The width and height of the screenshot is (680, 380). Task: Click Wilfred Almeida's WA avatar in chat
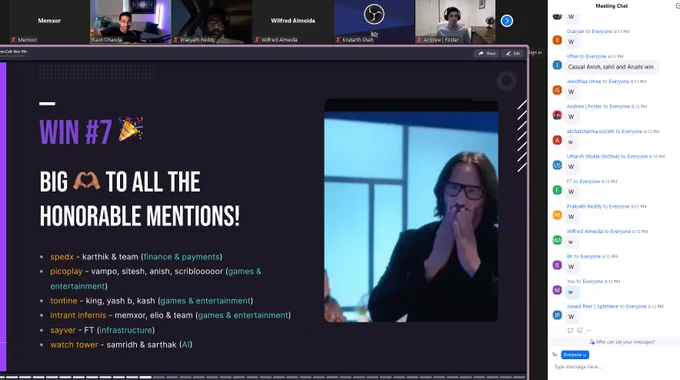557,240
